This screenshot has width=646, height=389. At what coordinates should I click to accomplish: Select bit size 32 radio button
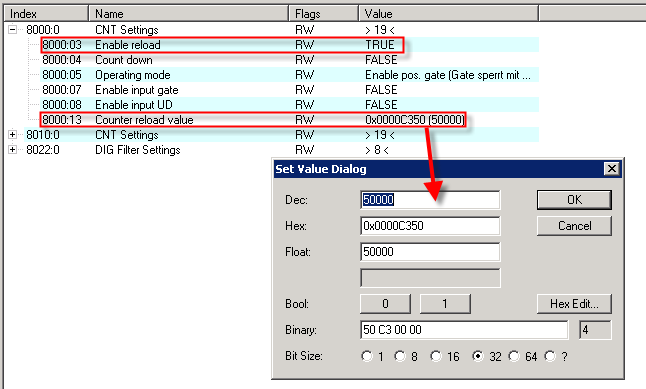(x=477, y=356)
